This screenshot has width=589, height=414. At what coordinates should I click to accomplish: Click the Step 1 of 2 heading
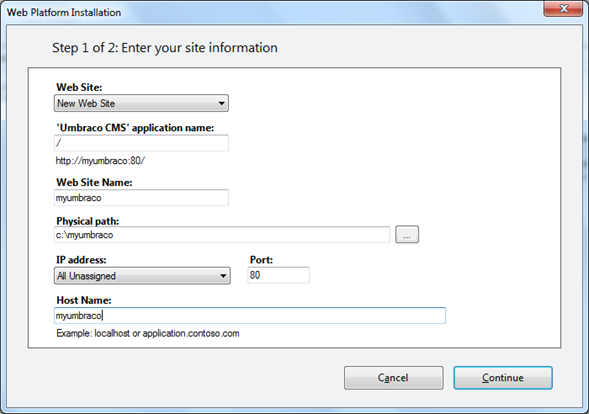pos(165,48)
